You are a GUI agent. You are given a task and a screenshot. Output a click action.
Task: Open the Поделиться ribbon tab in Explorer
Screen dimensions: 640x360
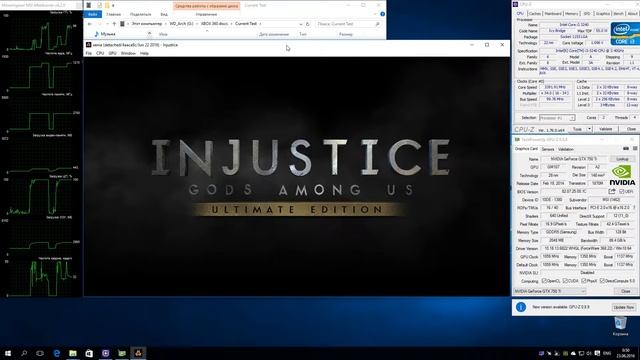(x=140, y=14)
